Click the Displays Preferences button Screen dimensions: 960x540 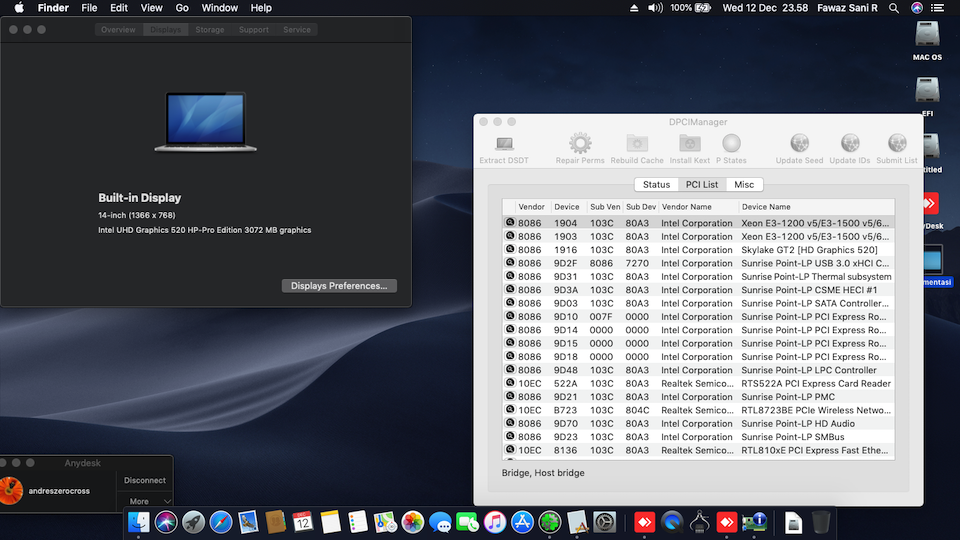(x=339, y=286)
